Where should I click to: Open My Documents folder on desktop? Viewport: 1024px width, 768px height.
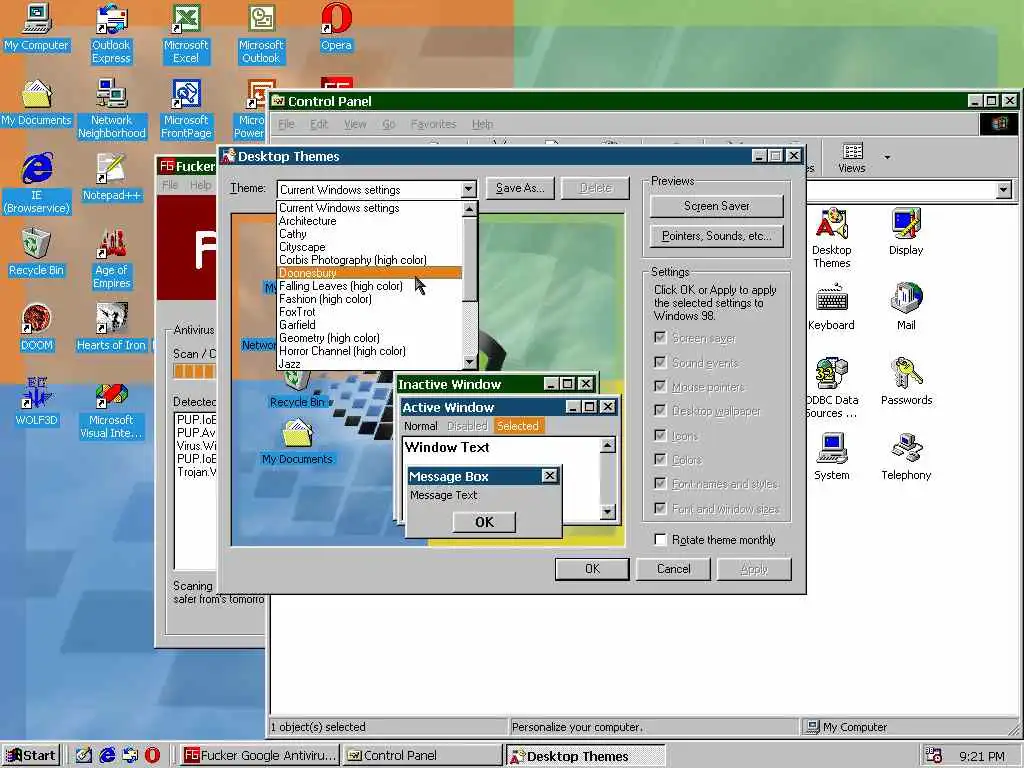[37, 103]
